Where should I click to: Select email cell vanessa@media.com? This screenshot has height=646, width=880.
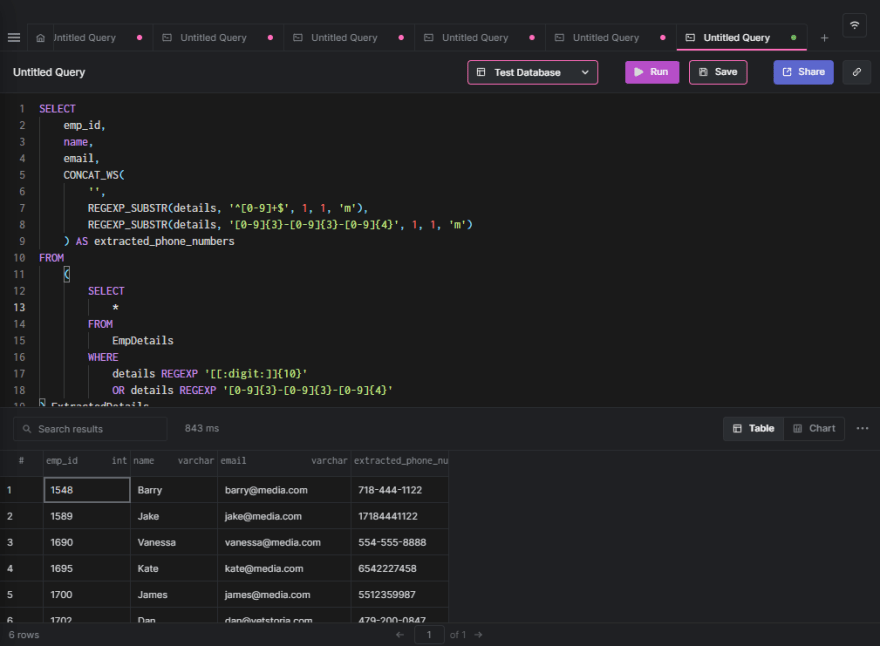pos(284,542)
